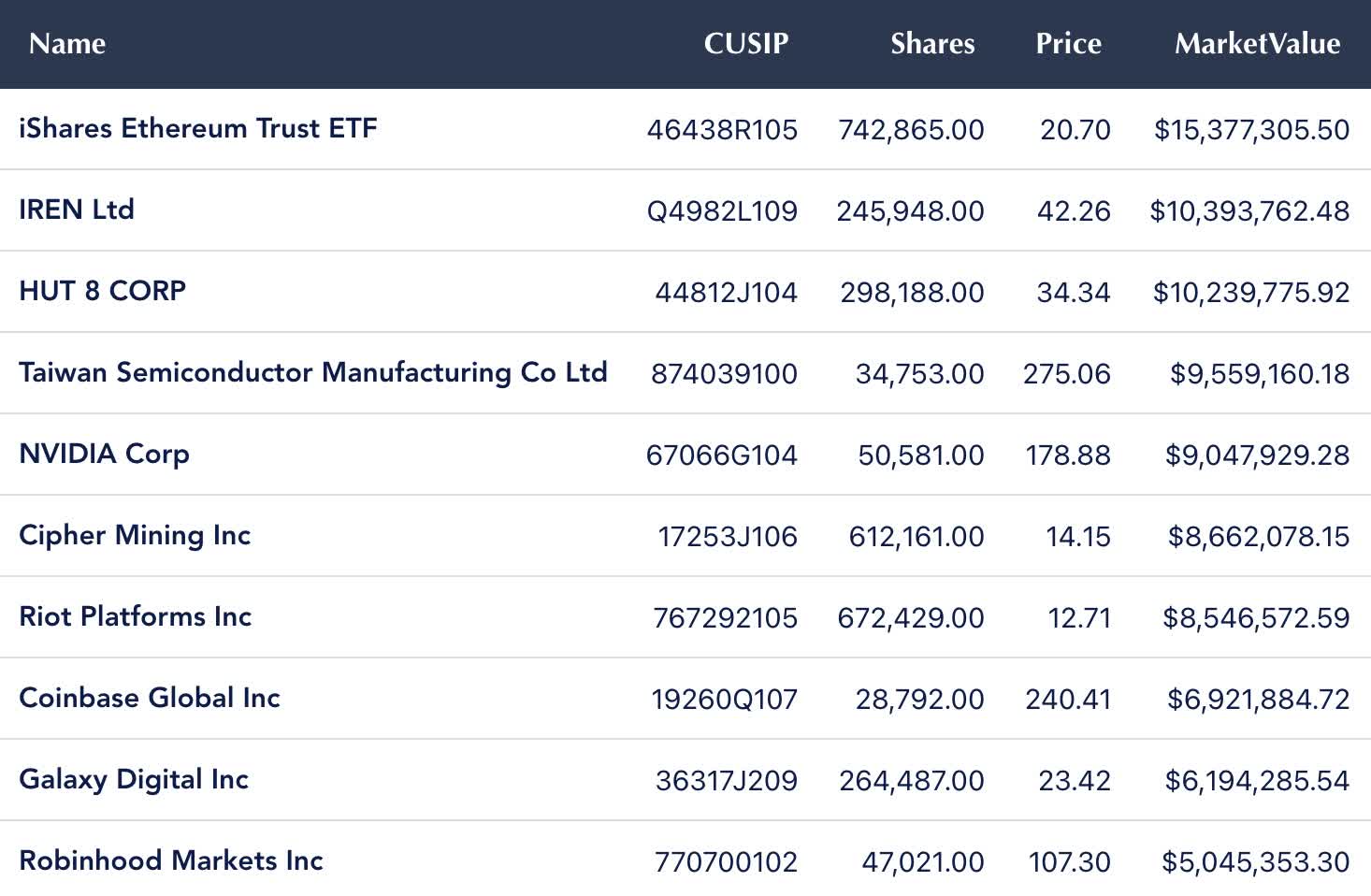Image resolution: width=1371 pixels, height=896 pixels.
Task: Select Coinbase Global Inc in the table
Action: [150, 698]
